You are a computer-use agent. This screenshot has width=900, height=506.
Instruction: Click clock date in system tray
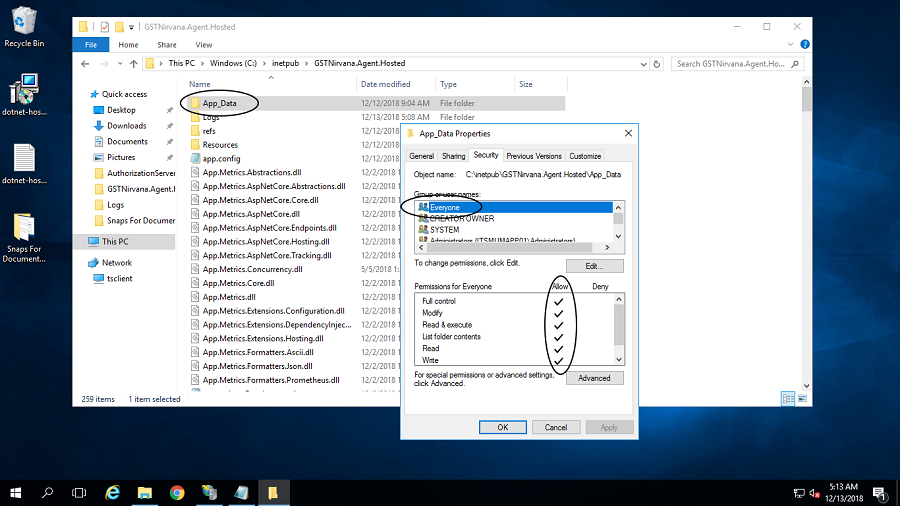pos(844,493)
